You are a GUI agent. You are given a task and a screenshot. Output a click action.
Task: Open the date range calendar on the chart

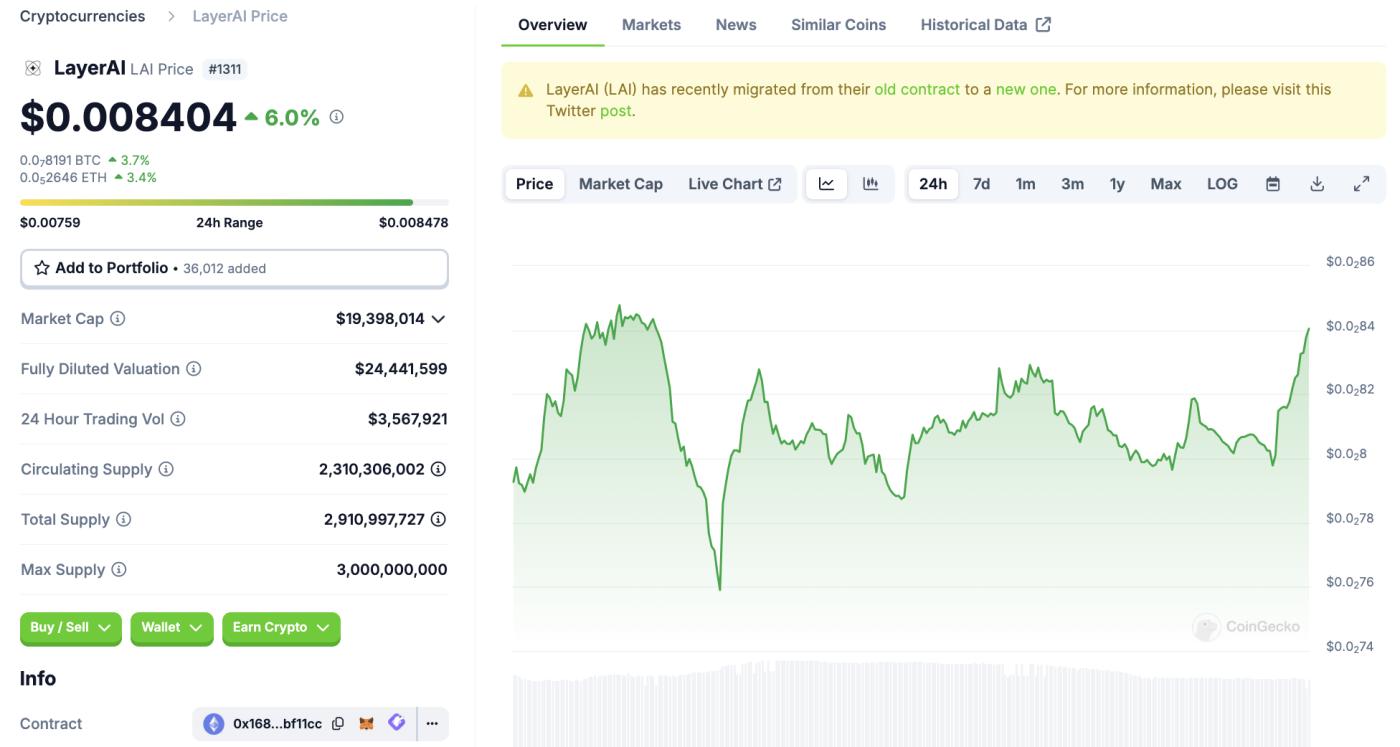pyautogui.click(x=1272, y=183)
